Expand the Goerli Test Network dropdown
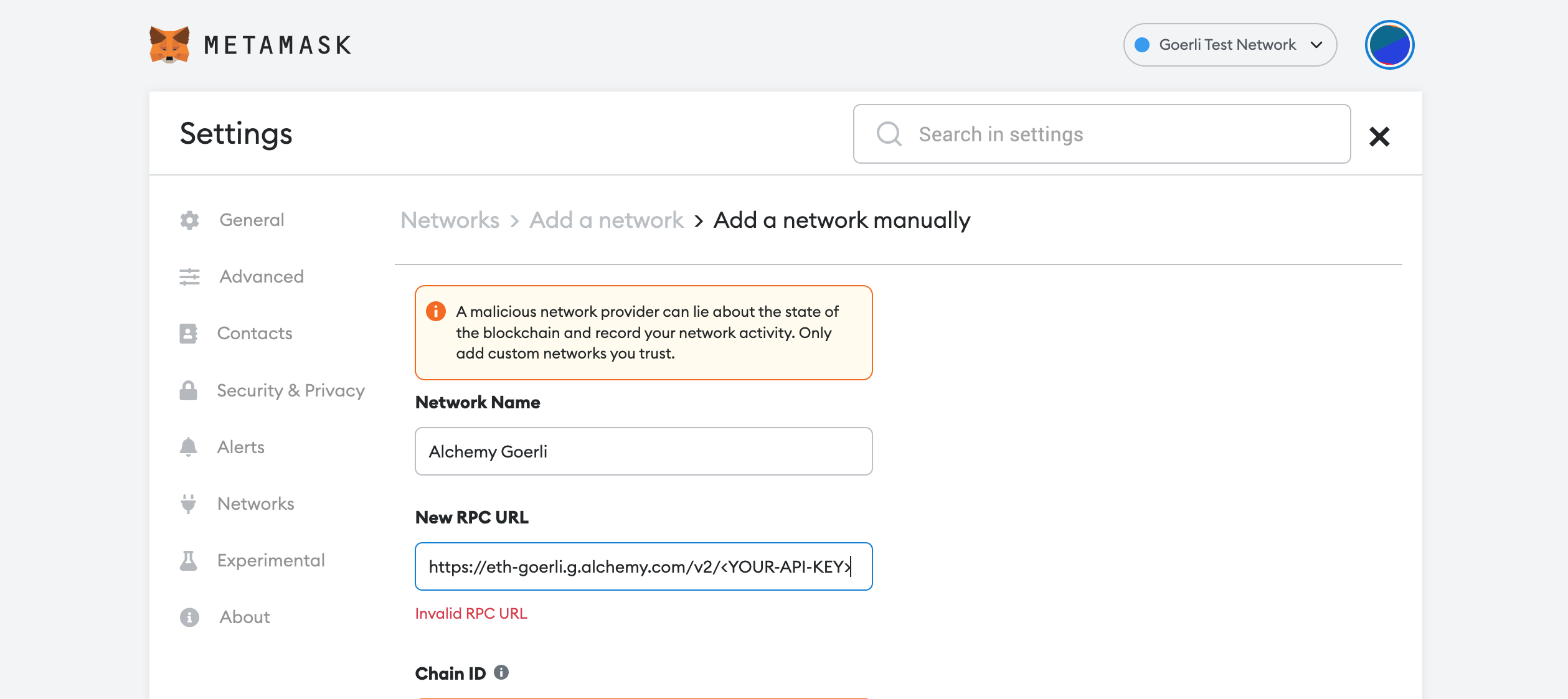This screenshot has height=699, width=1568. coord(1232,44)
